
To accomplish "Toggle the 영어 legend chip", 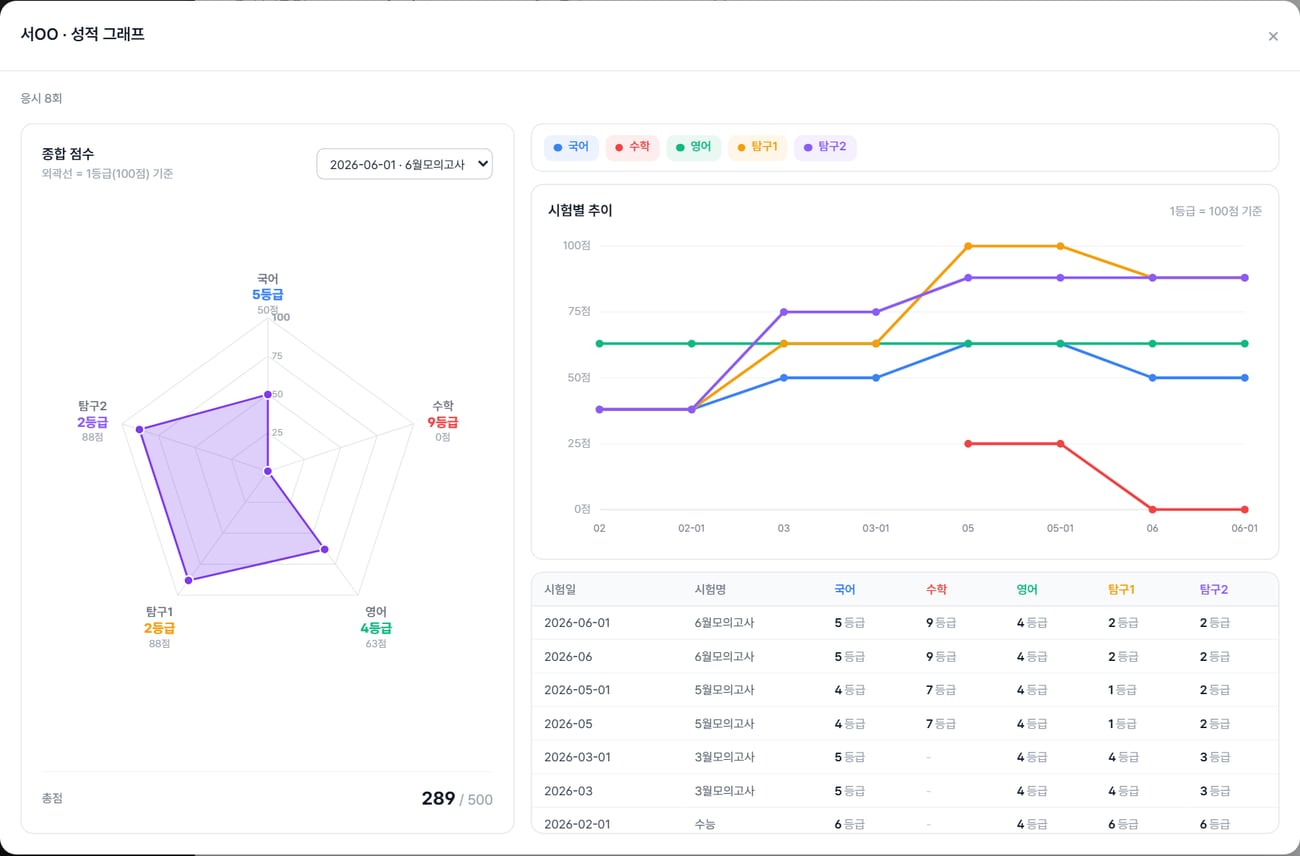I will [693, 147].
